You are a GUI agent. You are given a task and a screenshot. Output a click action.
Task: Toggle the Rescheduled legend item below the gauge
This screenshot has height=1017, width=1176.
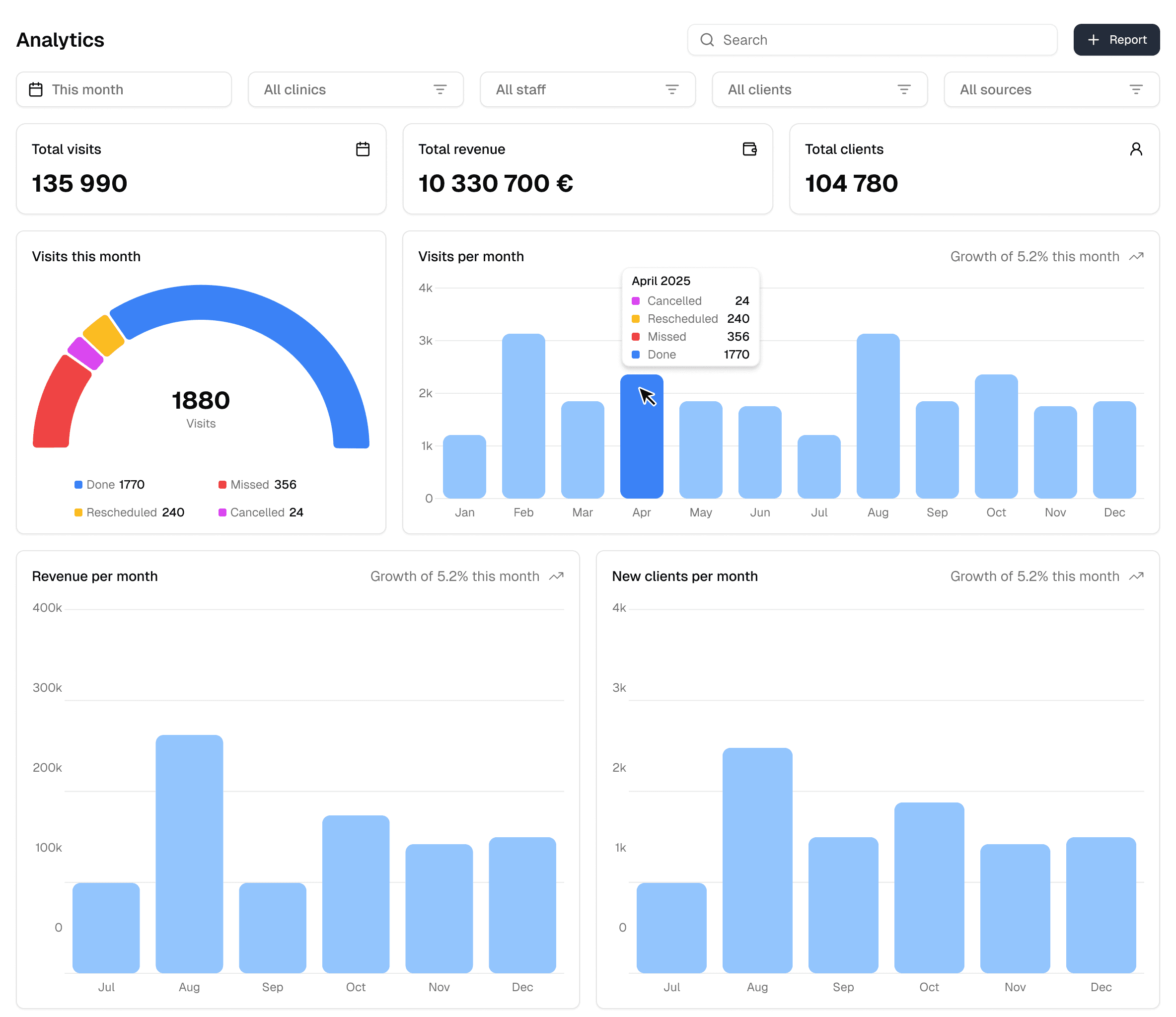coord(130,512)
